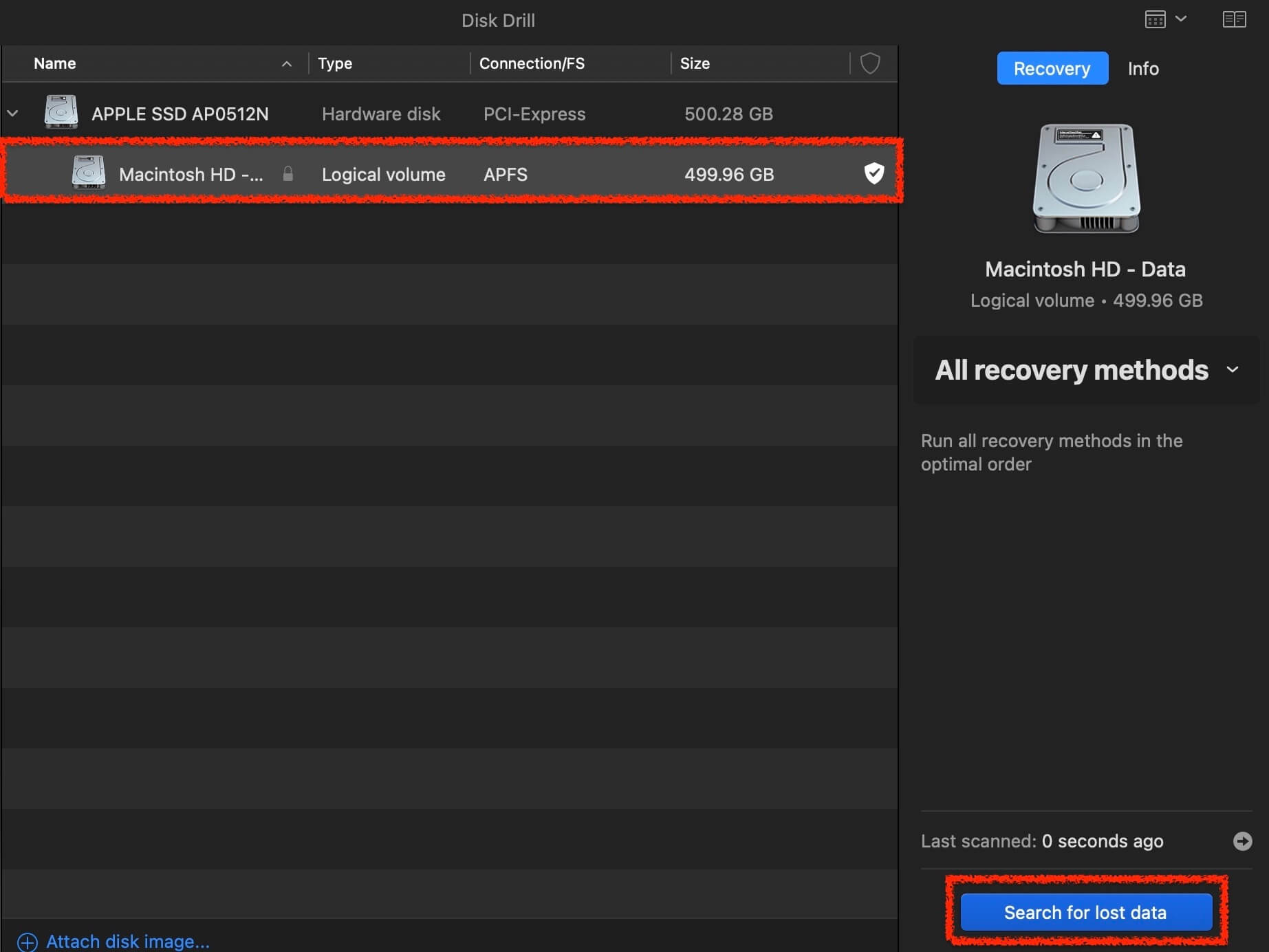The width and height of the screenshot is (1269, 952).
Task: Sort by Type column header
Action: (x=335, y=63)
